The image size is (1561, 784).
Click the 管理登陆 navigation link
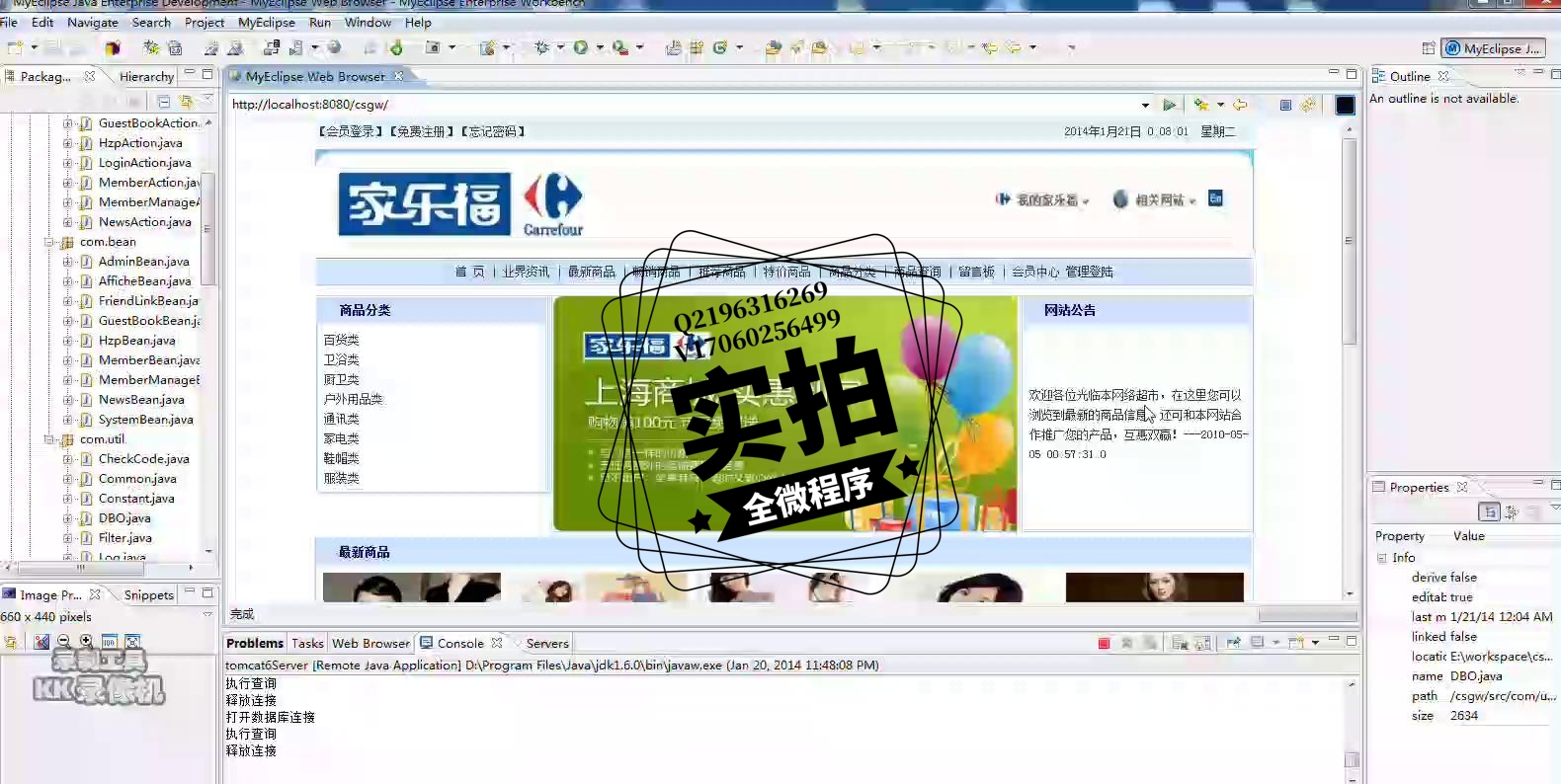pyautogui.click(x=1089, y=272)
